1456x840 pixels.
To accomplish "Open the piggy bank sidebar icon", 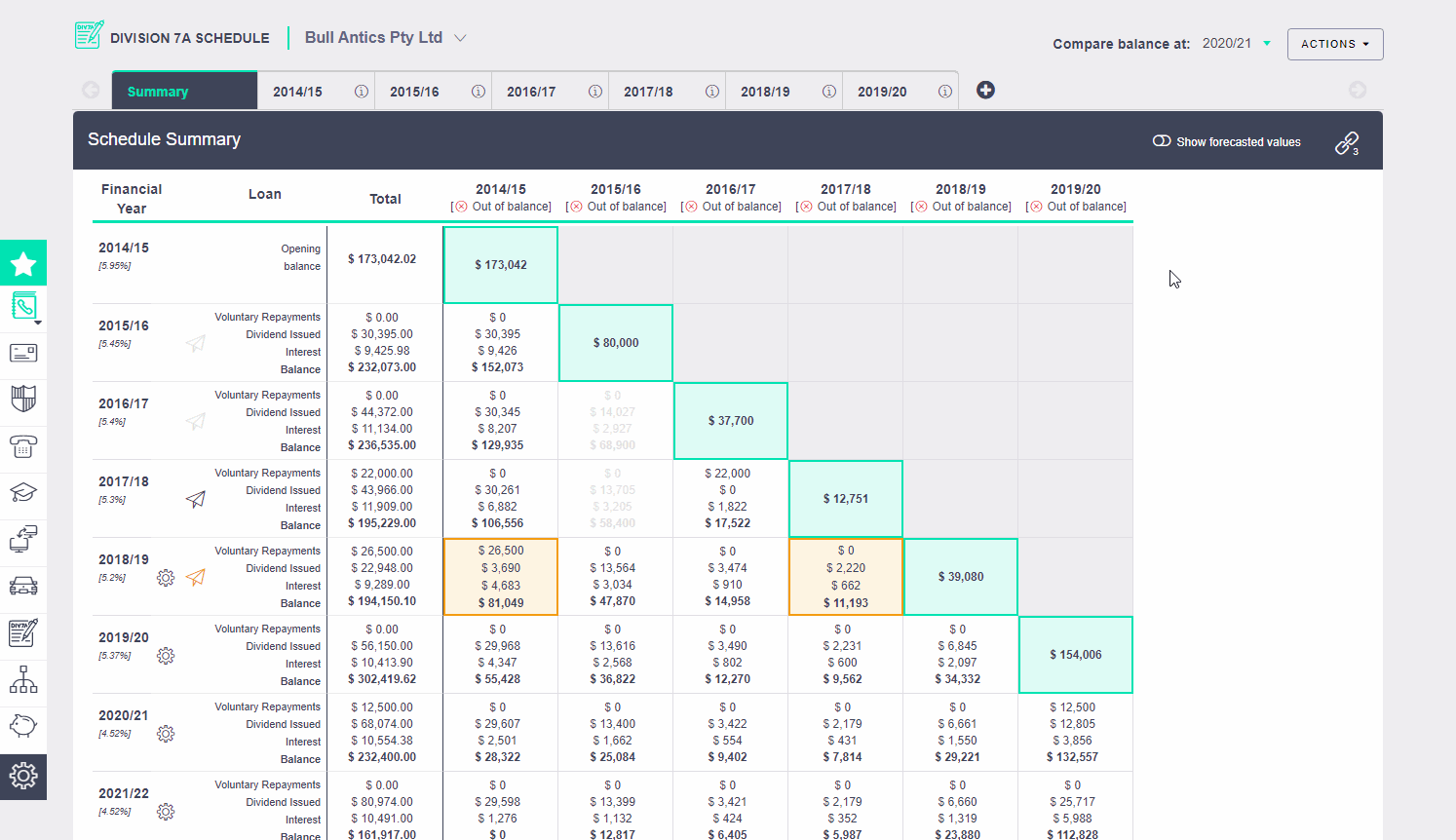I will [23, 726].
